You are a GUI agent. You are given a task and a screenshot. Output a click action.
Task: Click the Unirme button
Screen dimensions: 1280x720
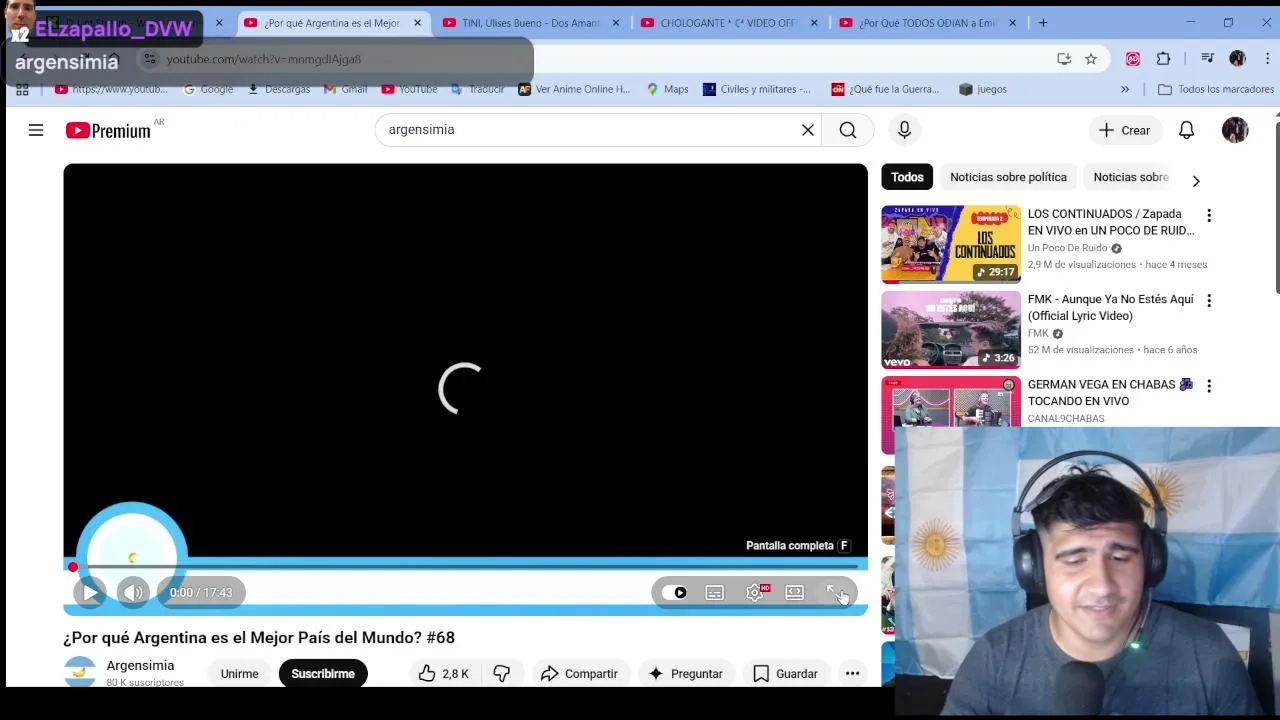[x=239, y=673]
